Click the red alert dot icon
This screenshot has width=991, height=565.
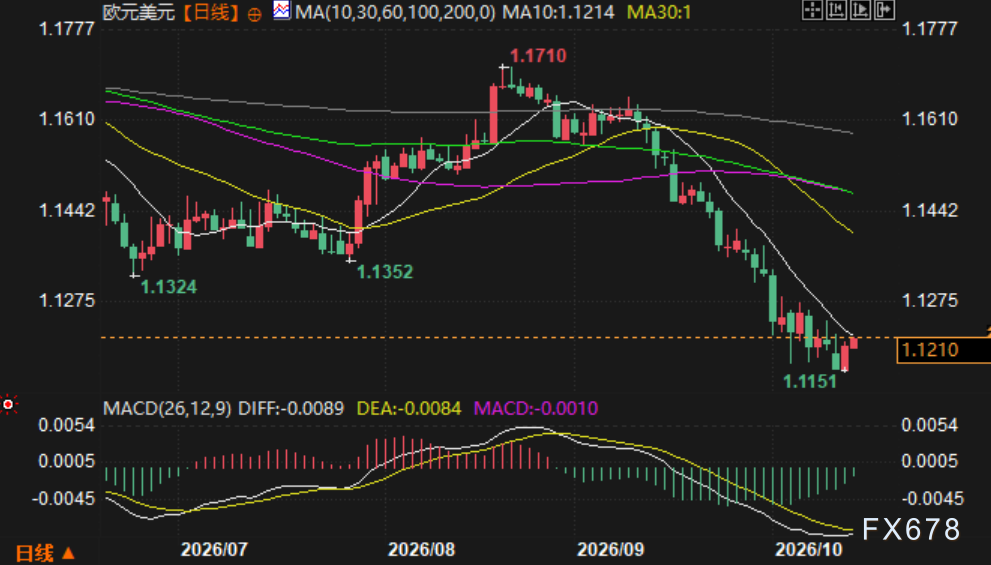(x=8, y=404)
